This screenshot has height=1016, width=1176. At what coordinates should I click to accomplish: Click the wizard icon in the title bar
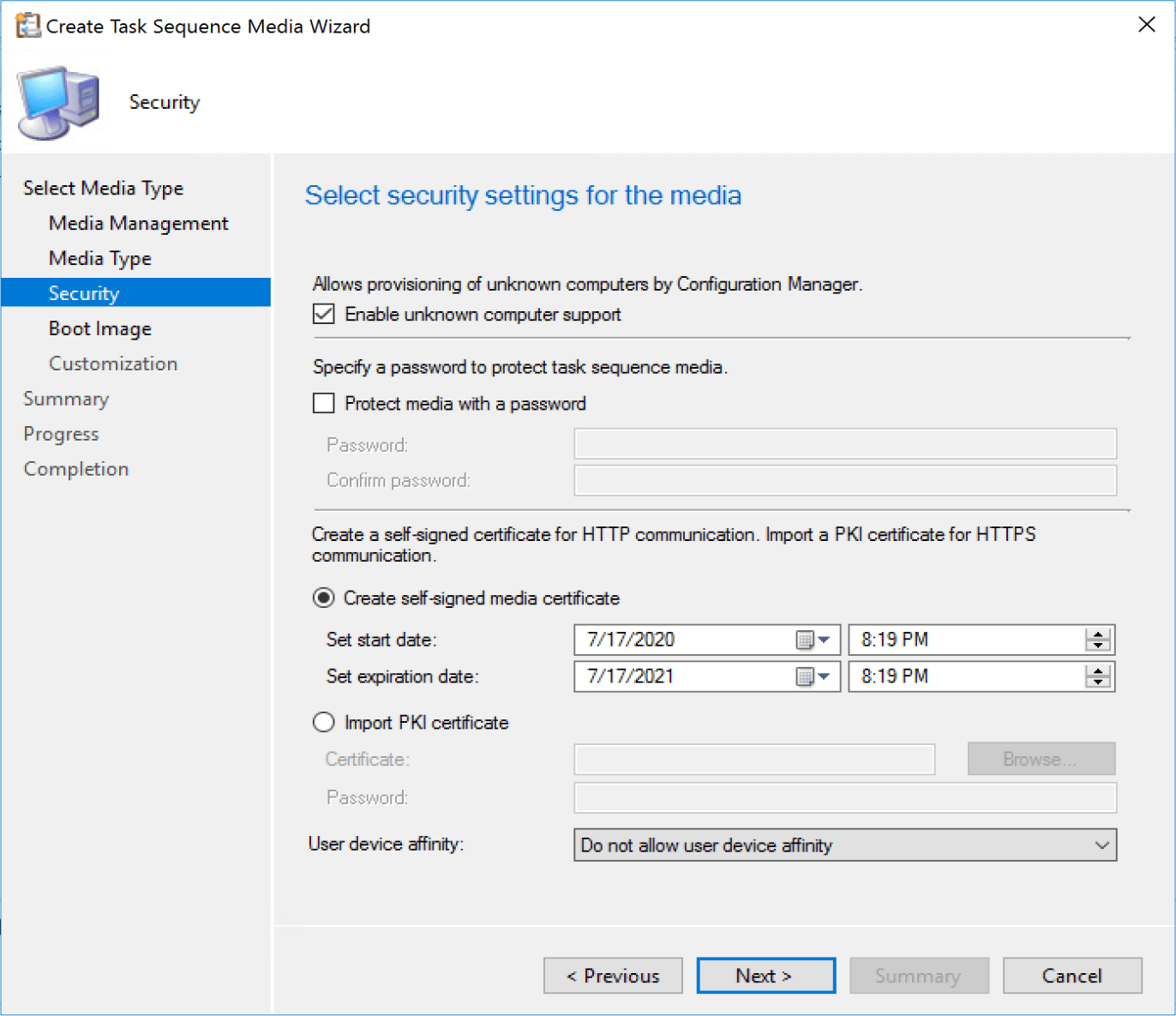[27, 25]
